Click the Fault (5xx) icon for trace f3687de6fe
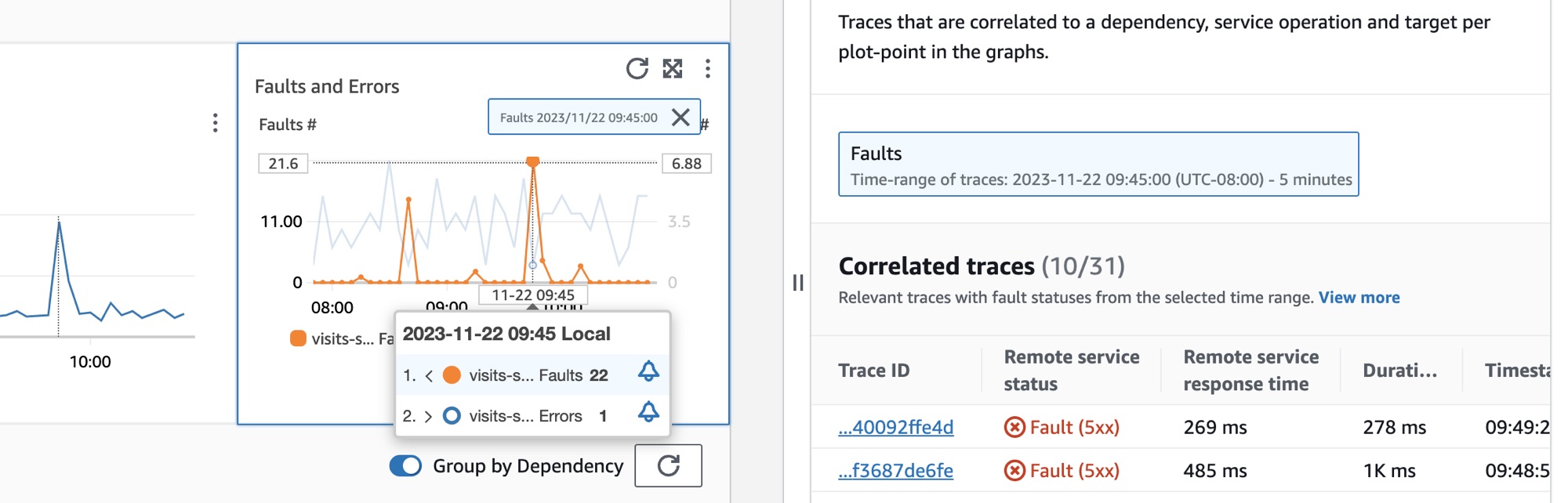Viewport: 1568px width, 503px height. pyautogui.click(x=1014, y=470)
